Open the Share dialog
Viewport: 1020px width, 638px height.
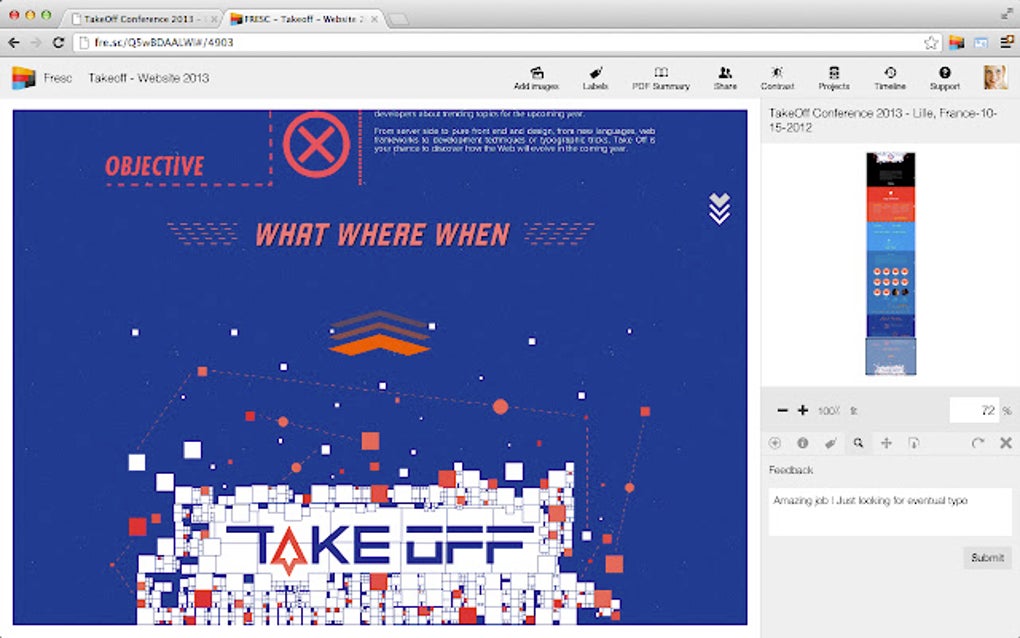(725, 78)
